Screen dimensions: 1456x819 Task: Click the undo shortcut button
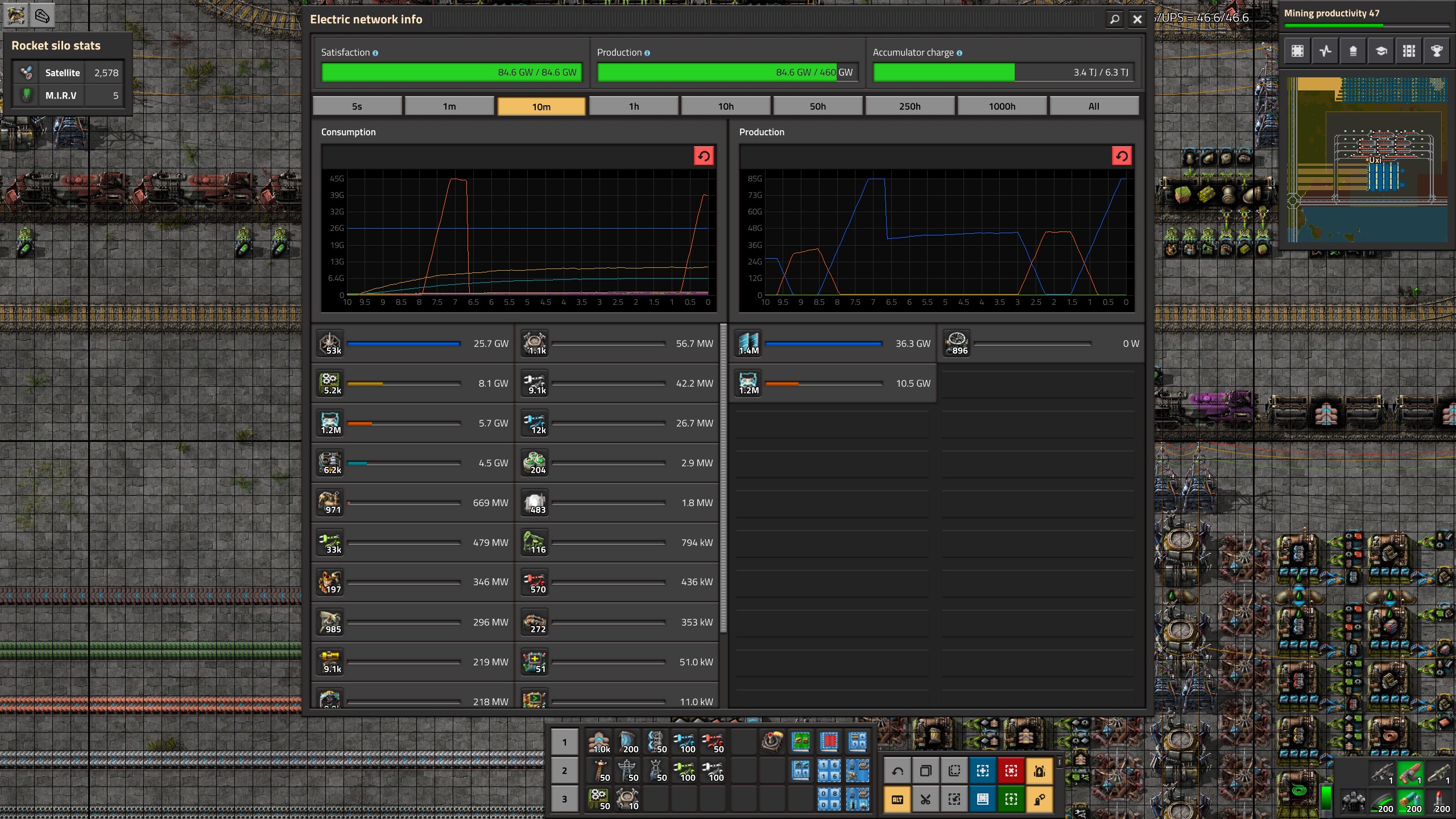click(897, 771)
